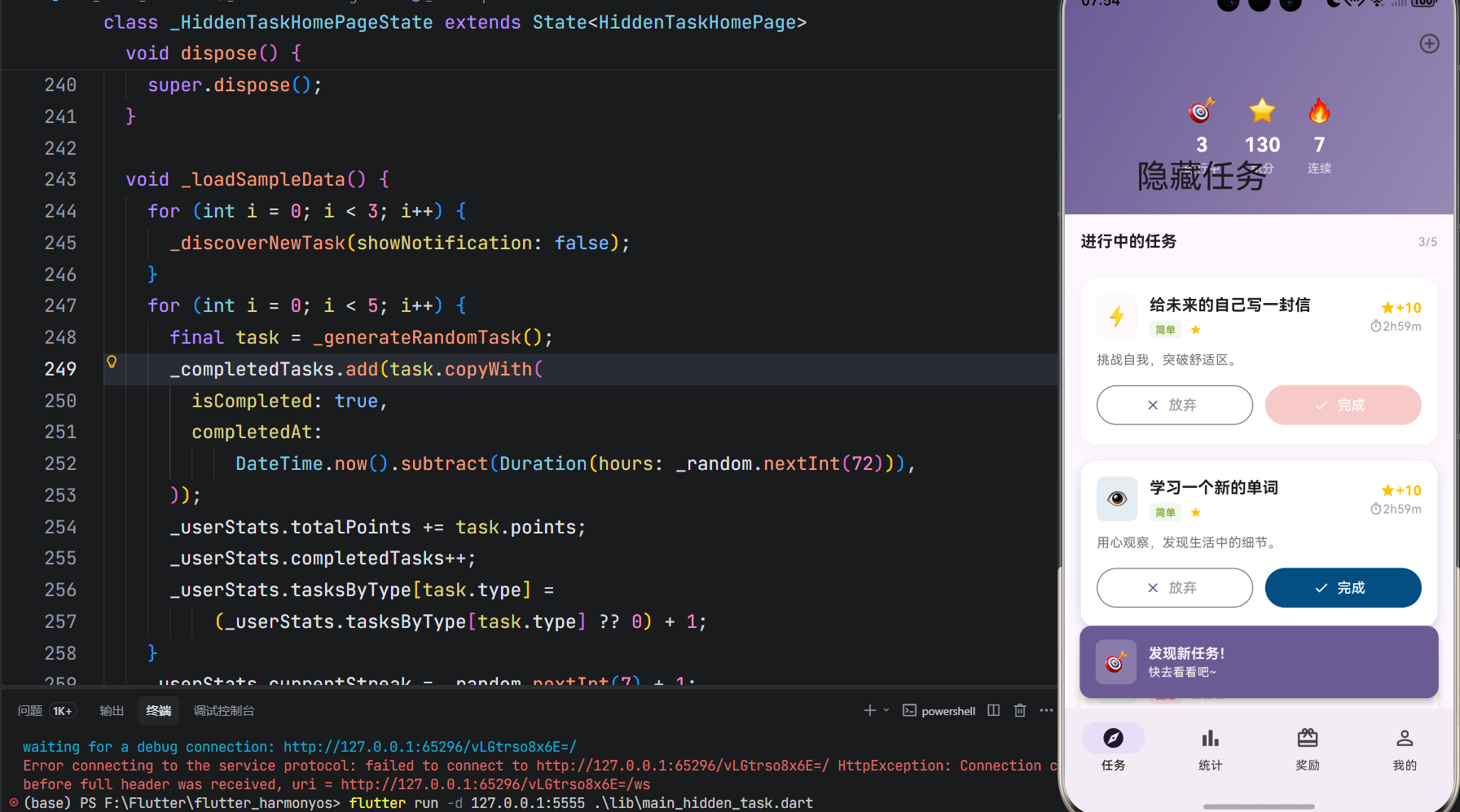
Task: Select the powershell terminal entry
Action: 939,710
